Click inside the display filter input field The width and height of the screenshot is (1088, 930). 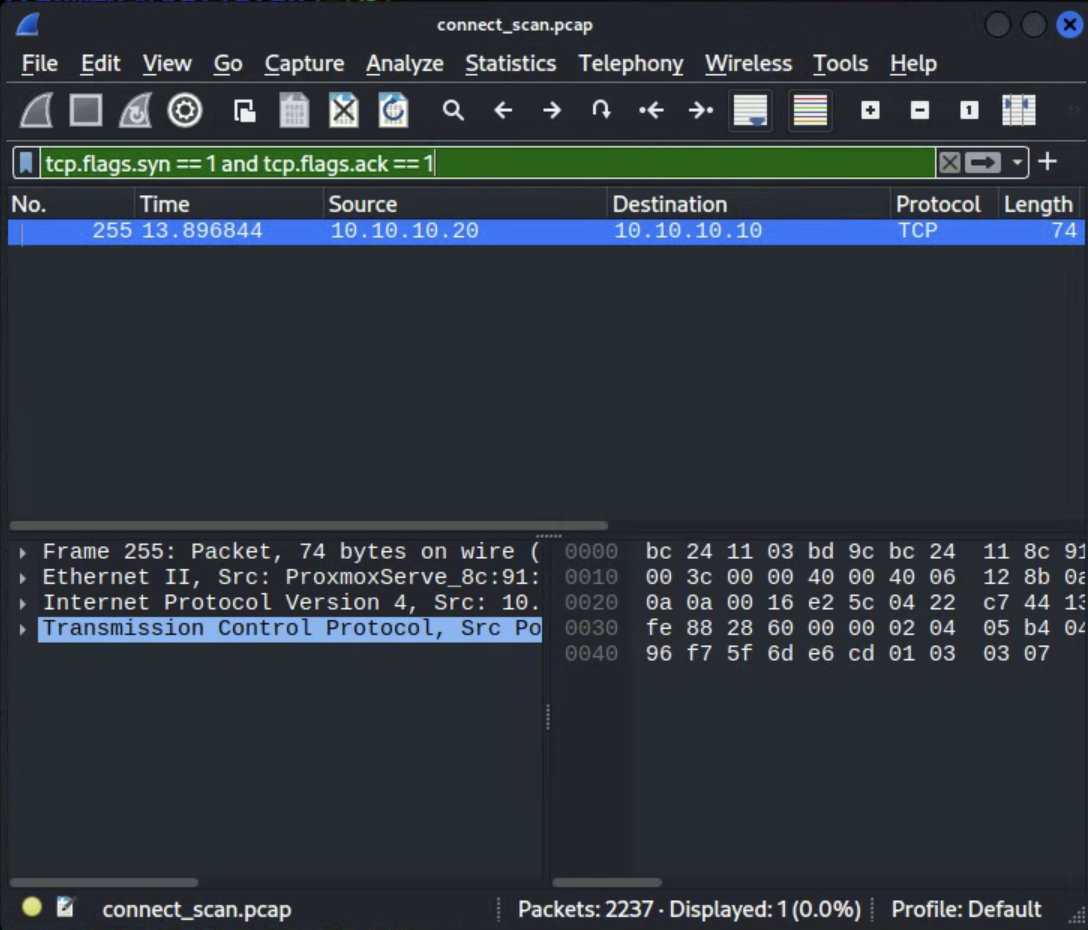click(x=500, y=163)
